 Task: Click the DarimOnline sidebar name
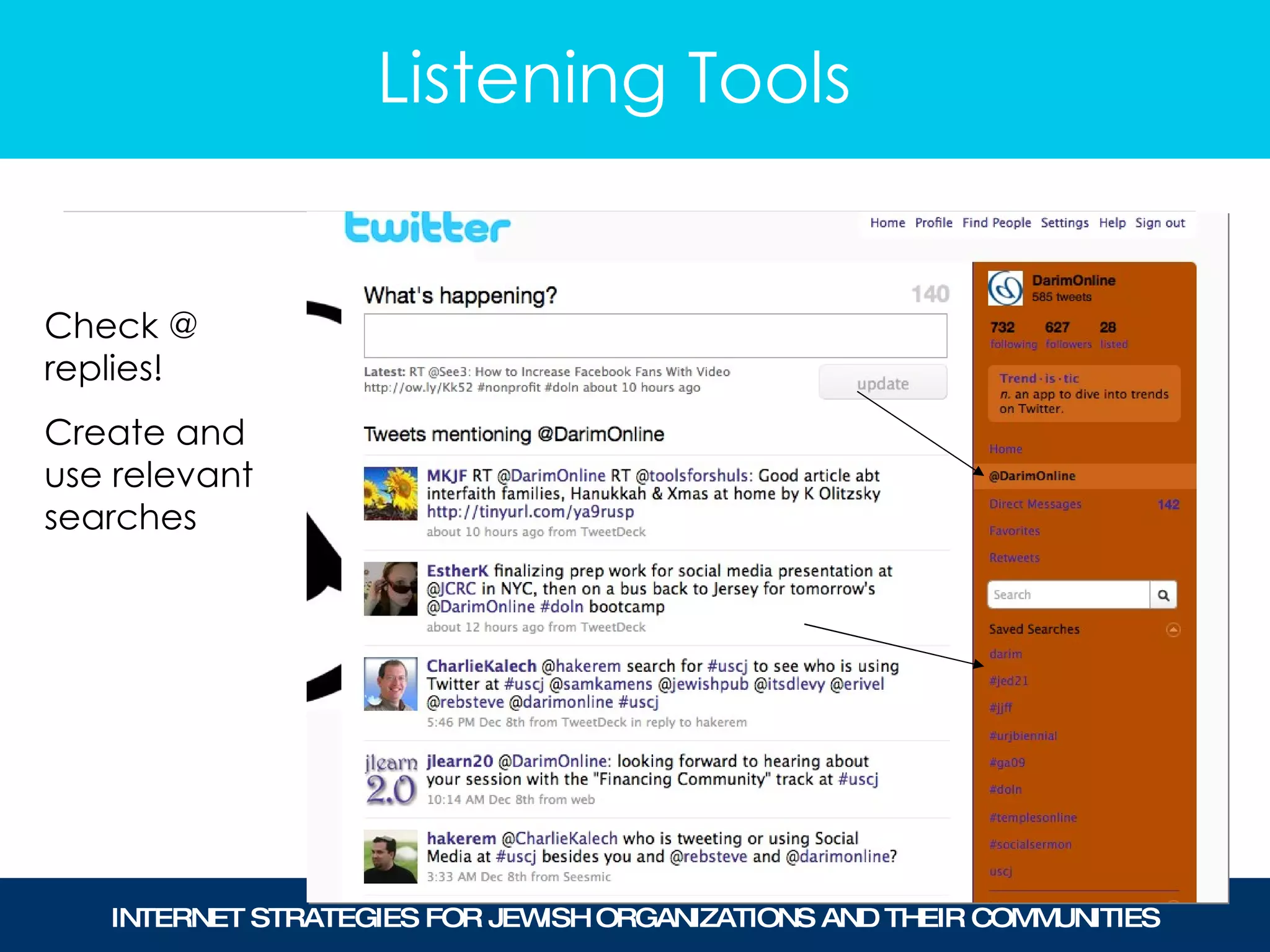[x=1073, y=280]
